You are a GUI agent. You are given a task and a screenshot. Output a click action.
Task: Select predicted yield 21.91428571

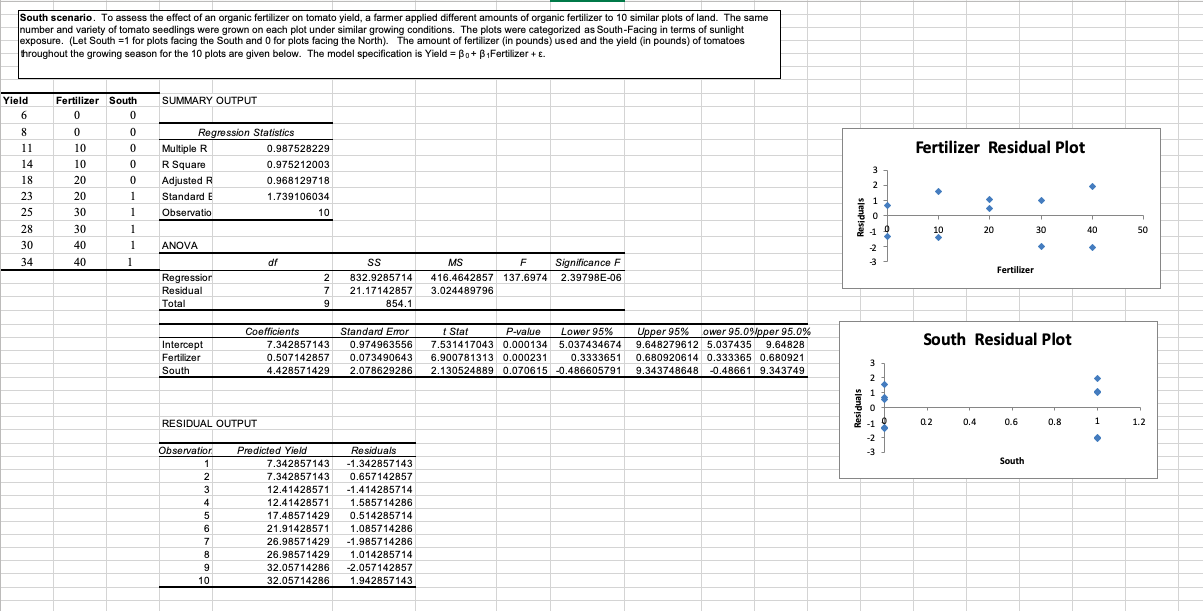[298, 527]
